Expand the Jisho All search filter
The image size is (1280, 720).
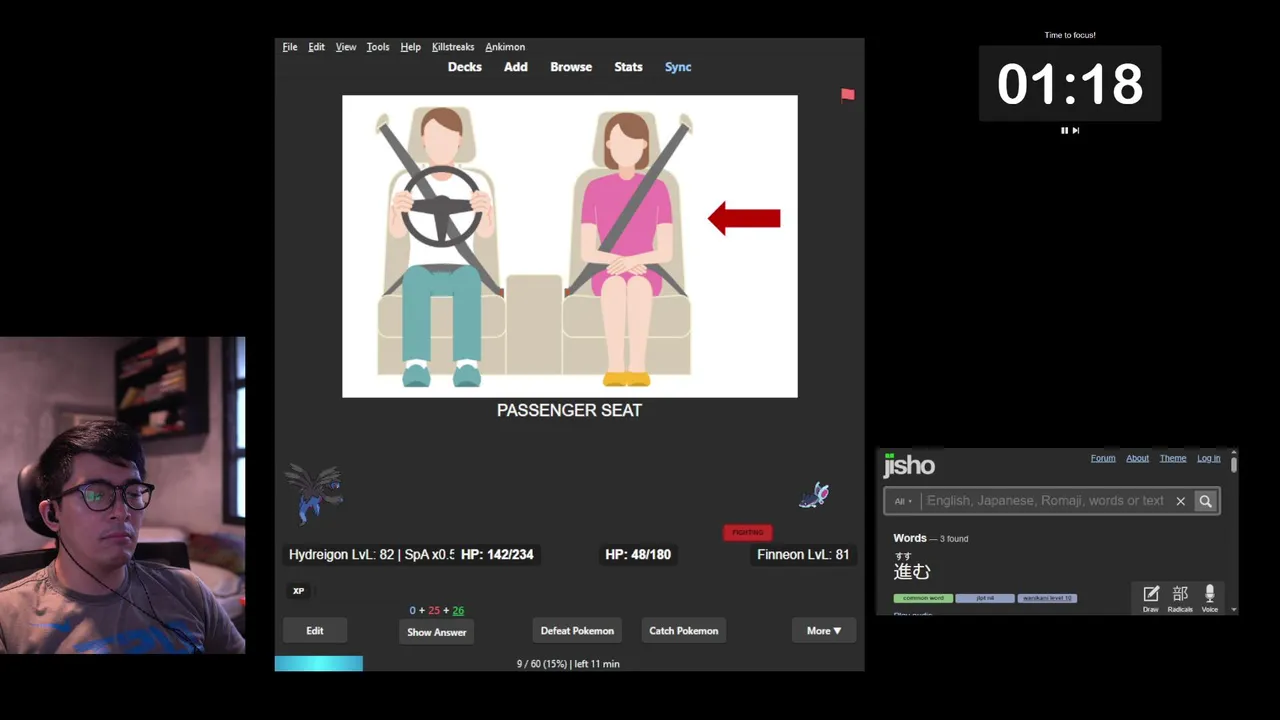click(903, 501)
